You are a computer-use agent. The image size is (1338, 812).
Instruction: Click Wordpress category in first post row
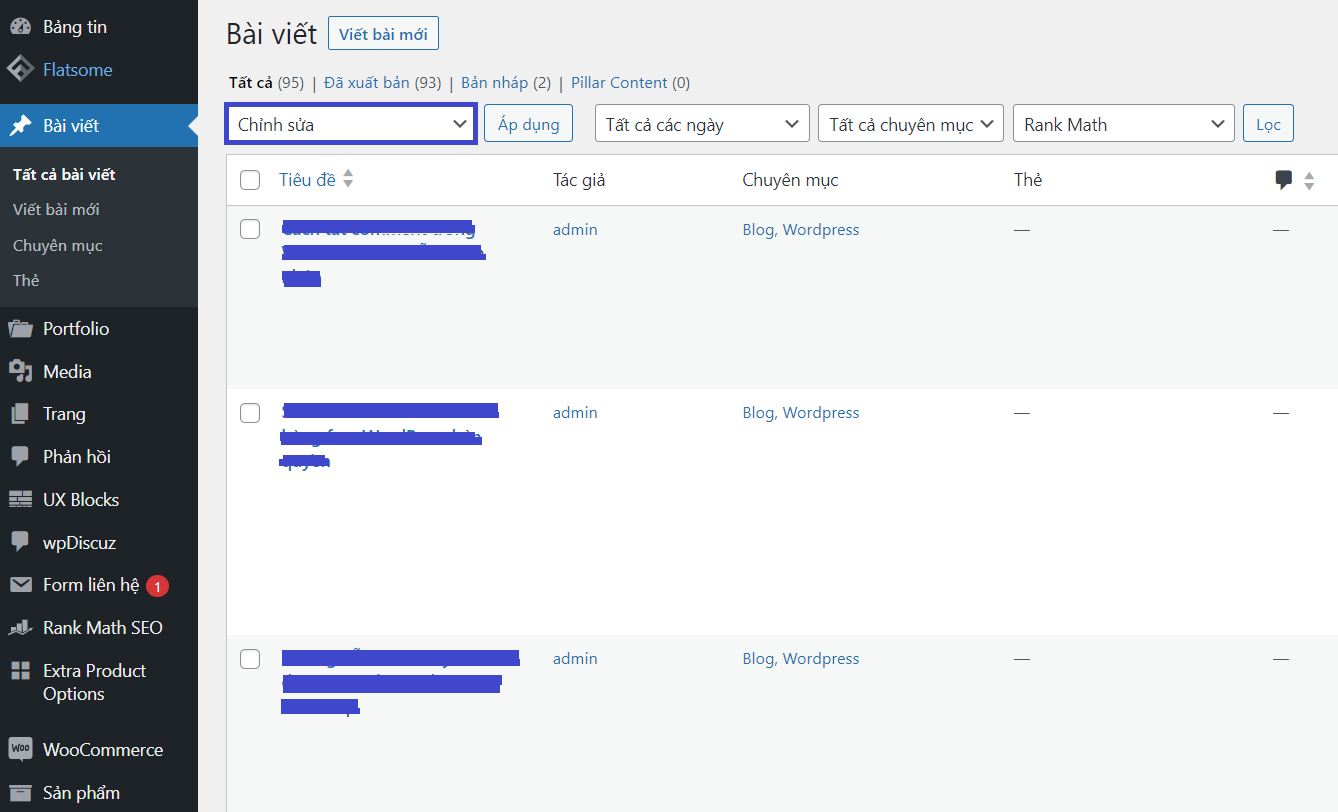821,230
